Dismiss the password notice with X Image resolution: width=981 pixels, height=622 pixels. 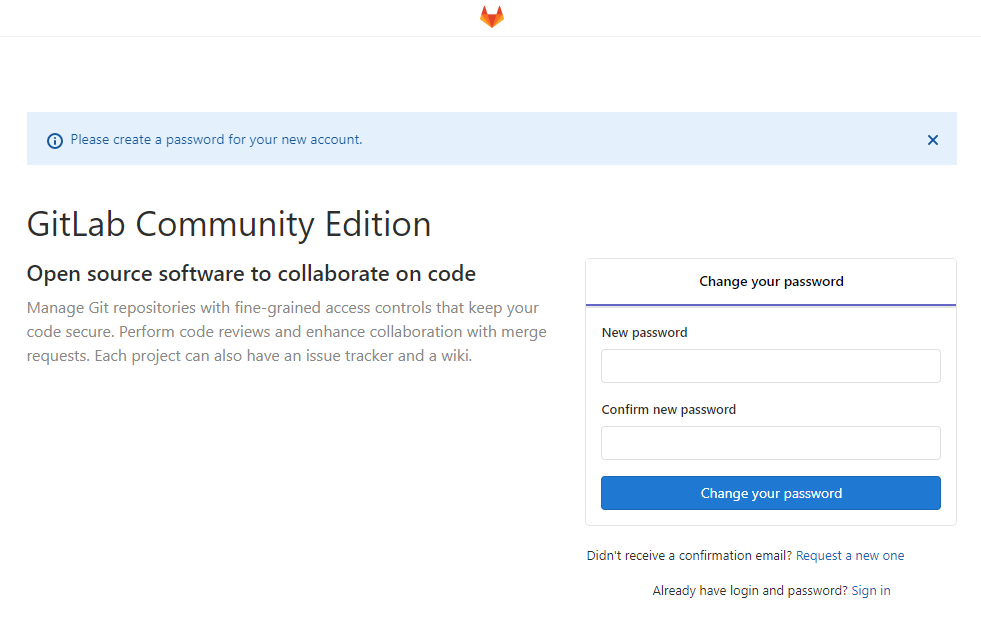pyautogui.click(x=932, y=140)
